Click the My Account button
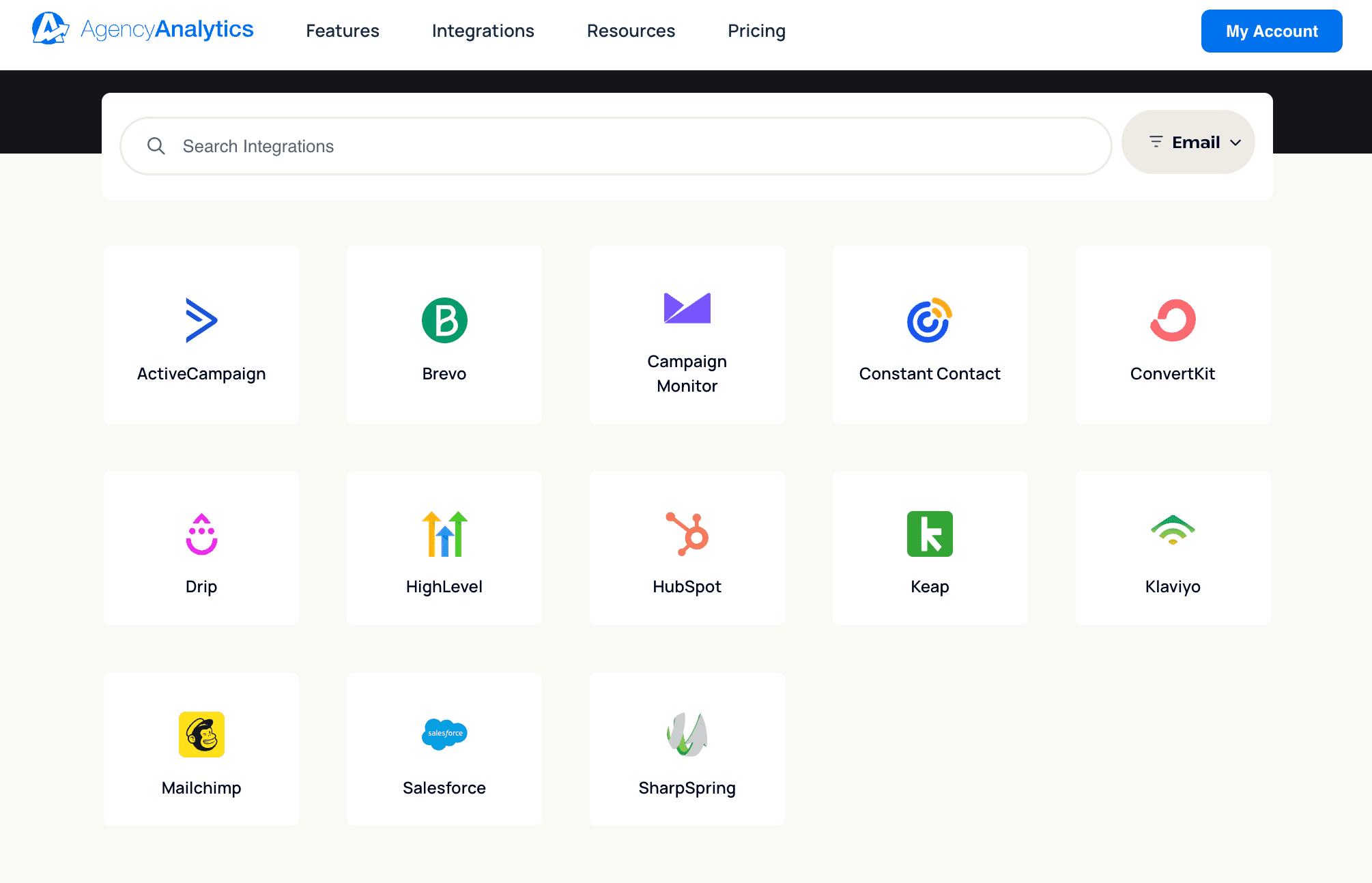This screenshot has height=883, width=1372. [x=1271, y=31]
